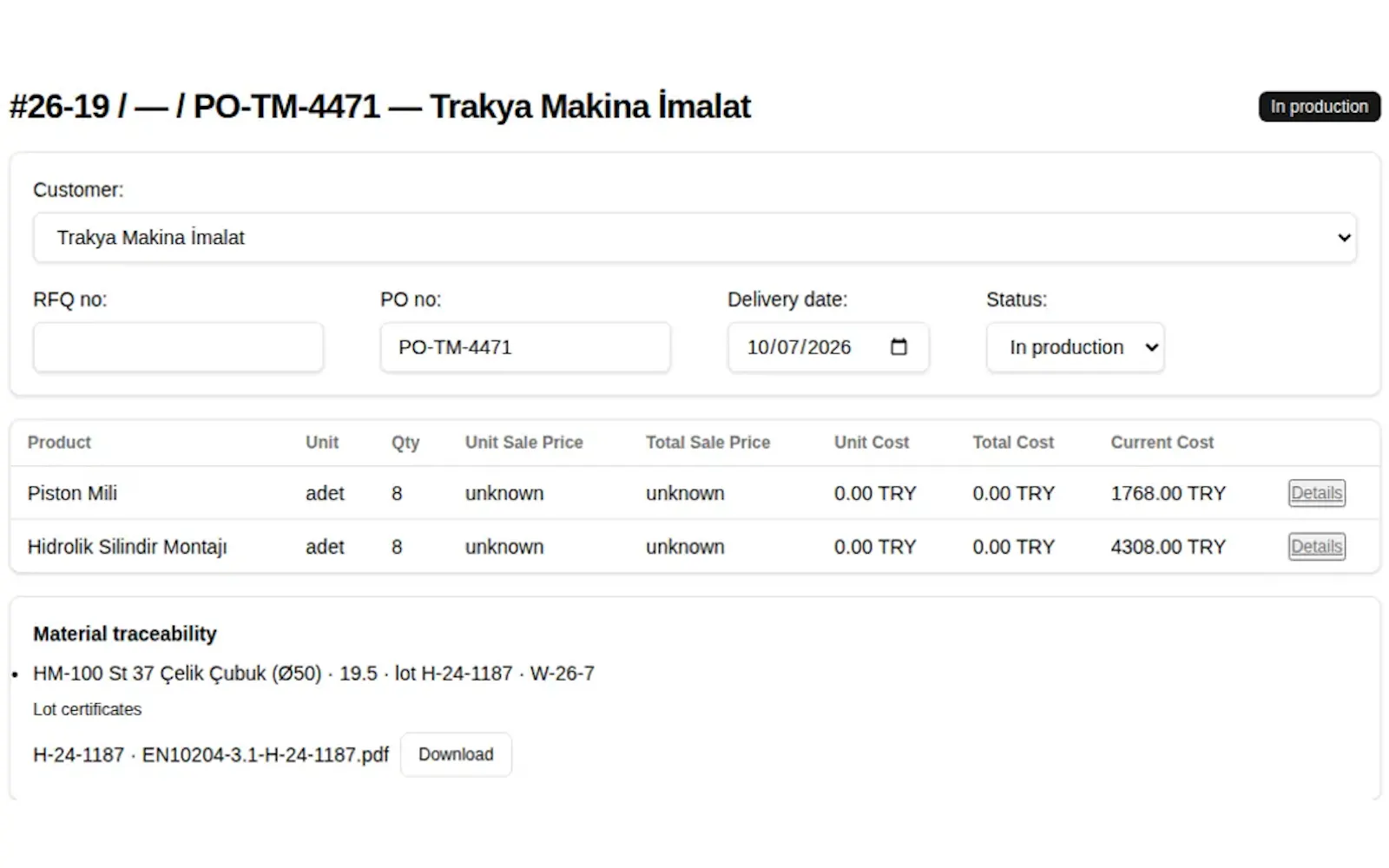Click the Total Cost column header
Screen dimensions: 1389x868
(x=1013, y=443)
